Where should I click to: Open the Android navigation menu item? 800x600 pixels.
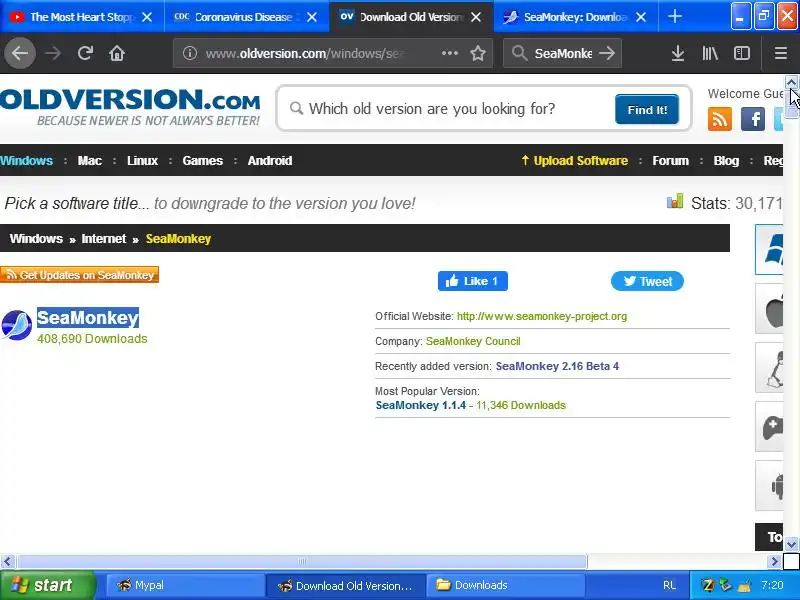tap(270, 161)
